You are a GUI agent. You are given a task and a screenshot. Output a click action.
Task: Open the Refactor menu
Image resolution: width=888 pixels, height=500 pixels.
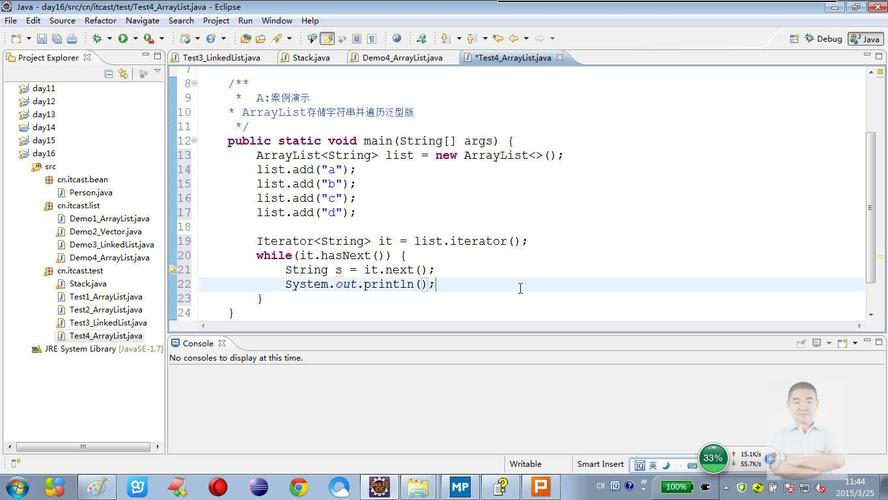click(x=100, y=20)
